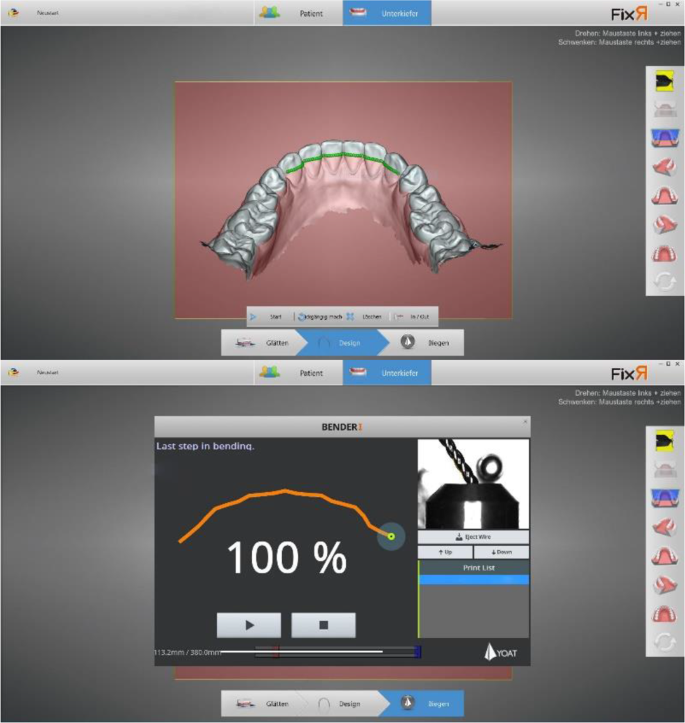Pick the red front-view arch icon, upper screenshot

pyautogui.click(x=664, y=196)
